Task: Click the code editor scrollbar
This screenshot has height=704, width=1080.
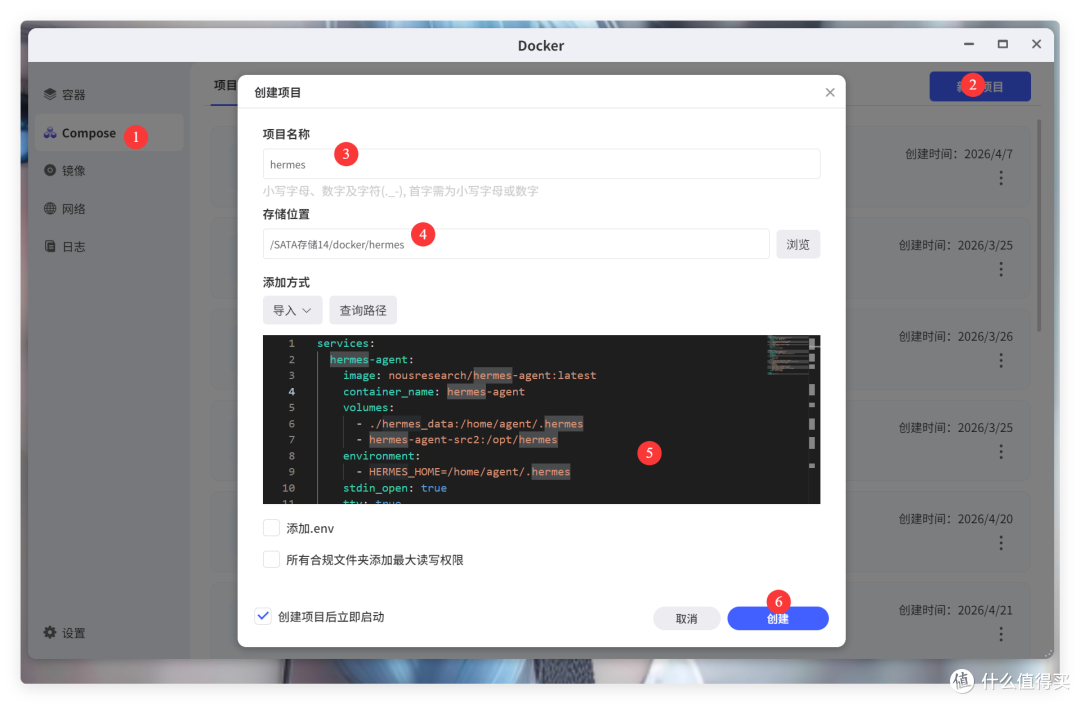Action: coord(812,420)
